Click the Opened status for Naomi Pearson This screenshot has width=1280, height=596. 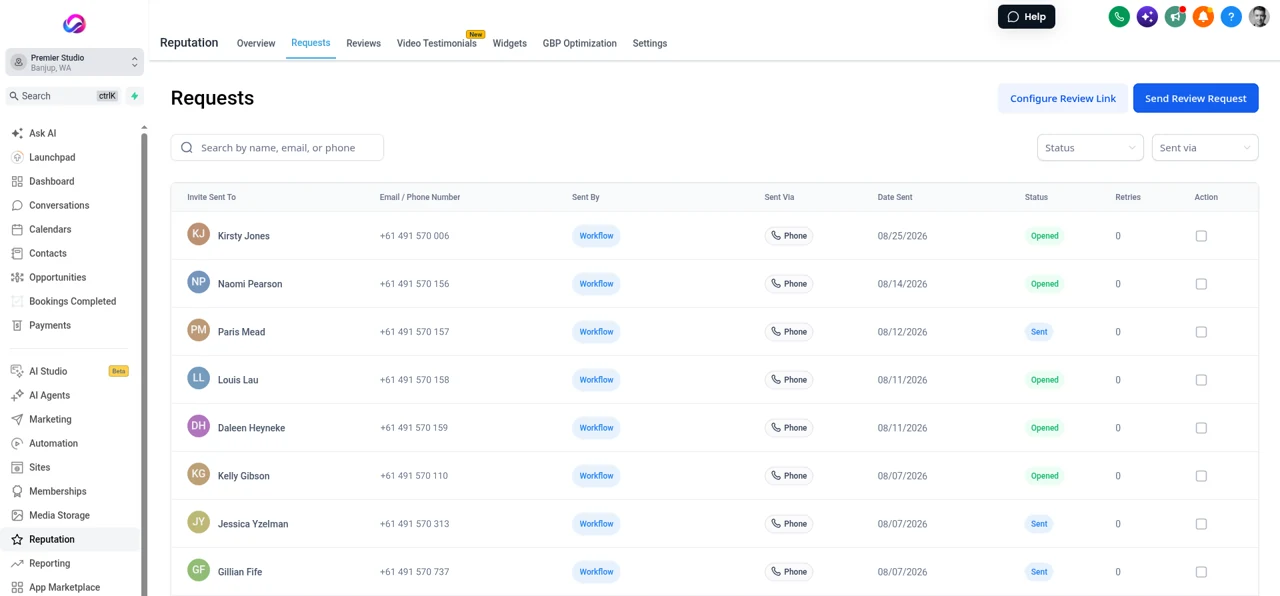[1045, 284]
